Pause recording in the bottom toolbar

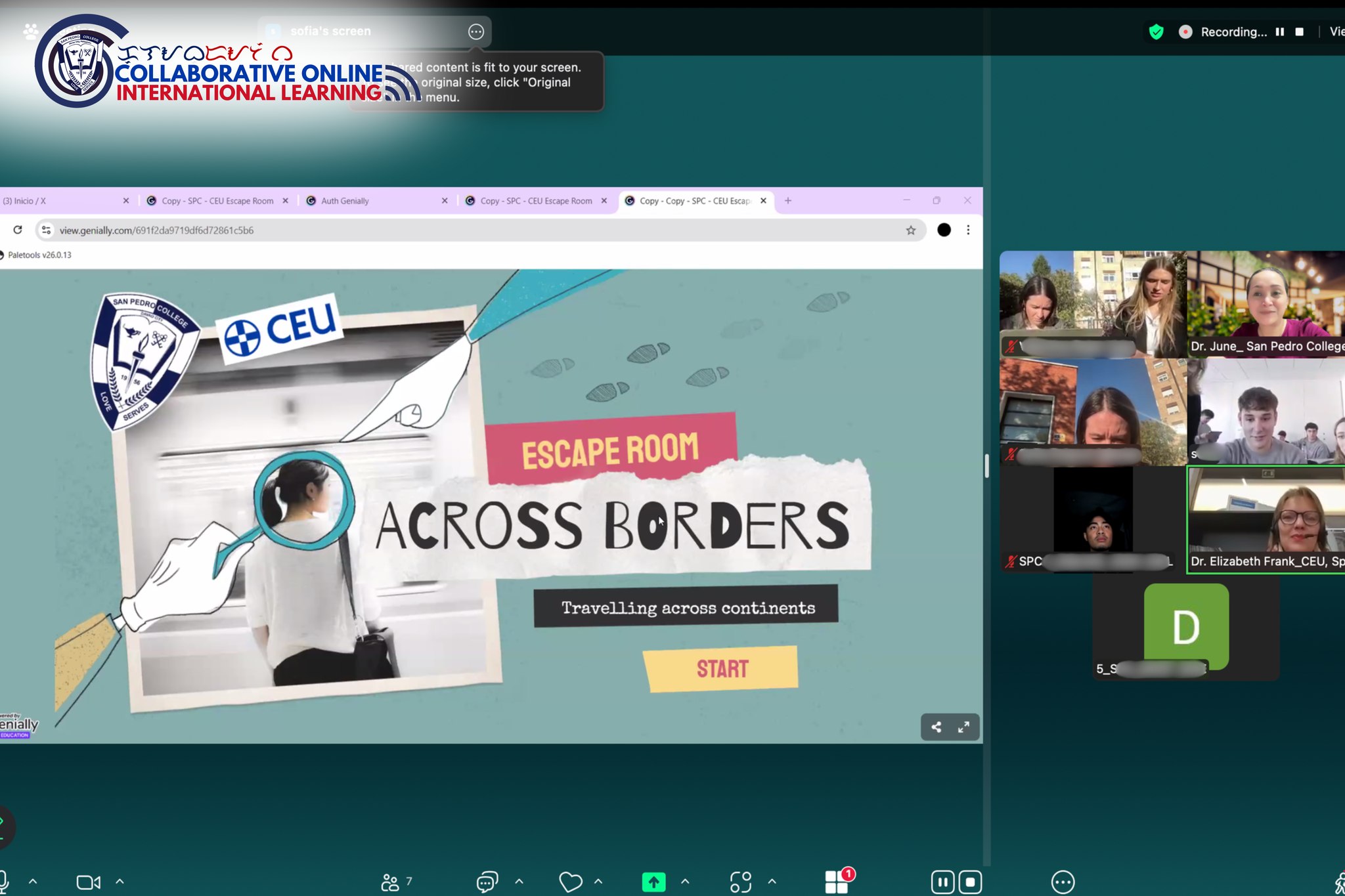(x=942, y=882)
